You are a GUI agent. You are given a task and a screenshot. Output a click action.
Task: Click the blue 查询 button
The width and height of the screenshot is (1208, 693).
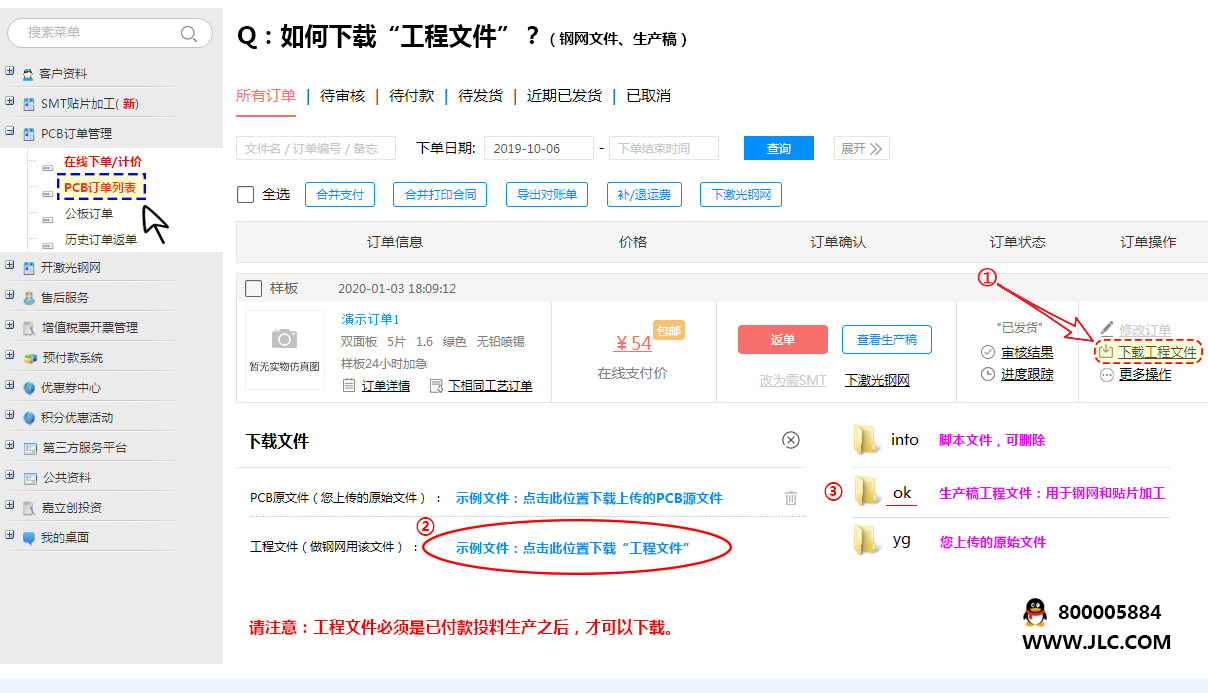(x=778, y=149)
